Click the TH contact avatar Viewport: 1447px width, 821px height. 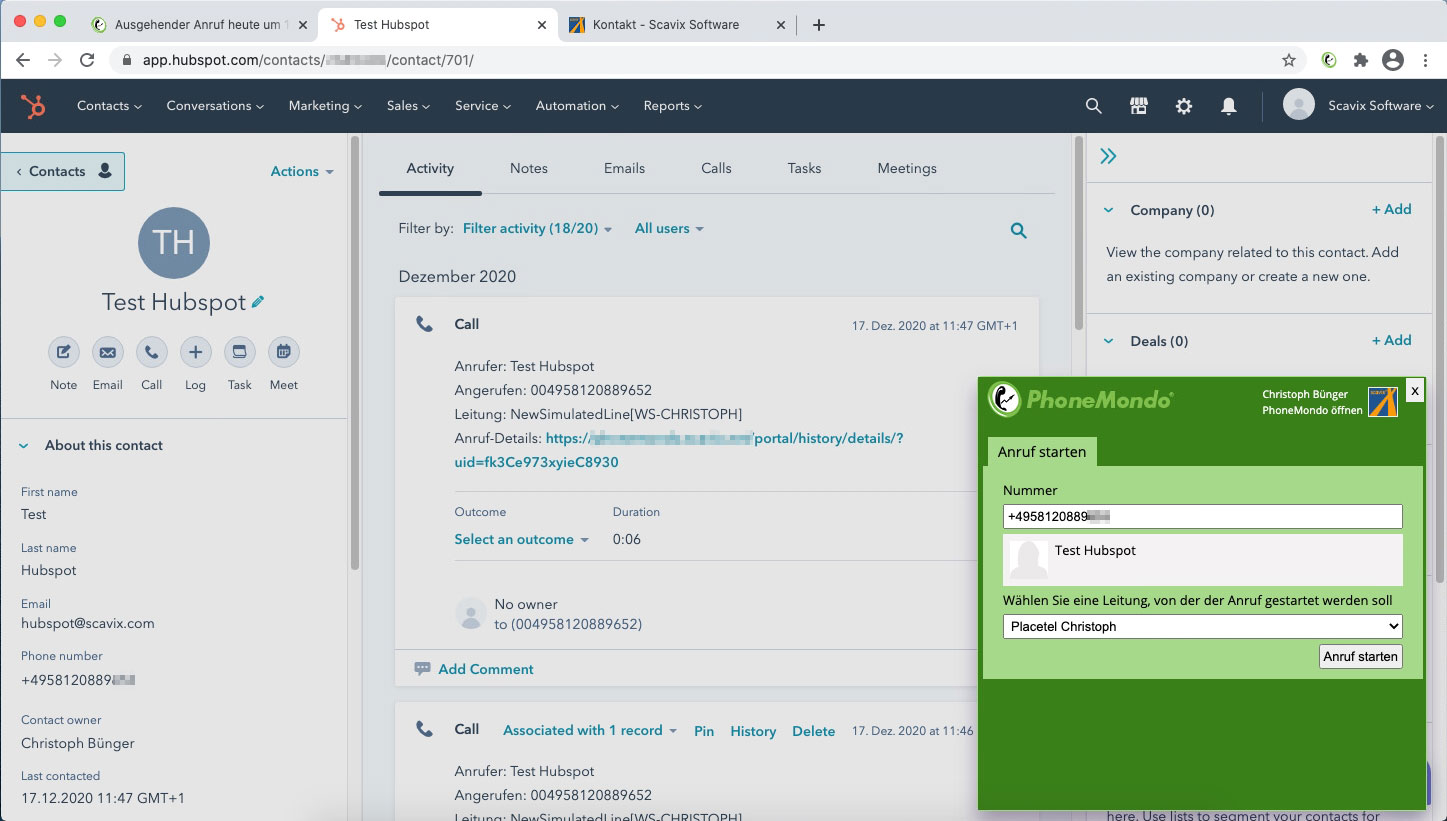[174, 242]
